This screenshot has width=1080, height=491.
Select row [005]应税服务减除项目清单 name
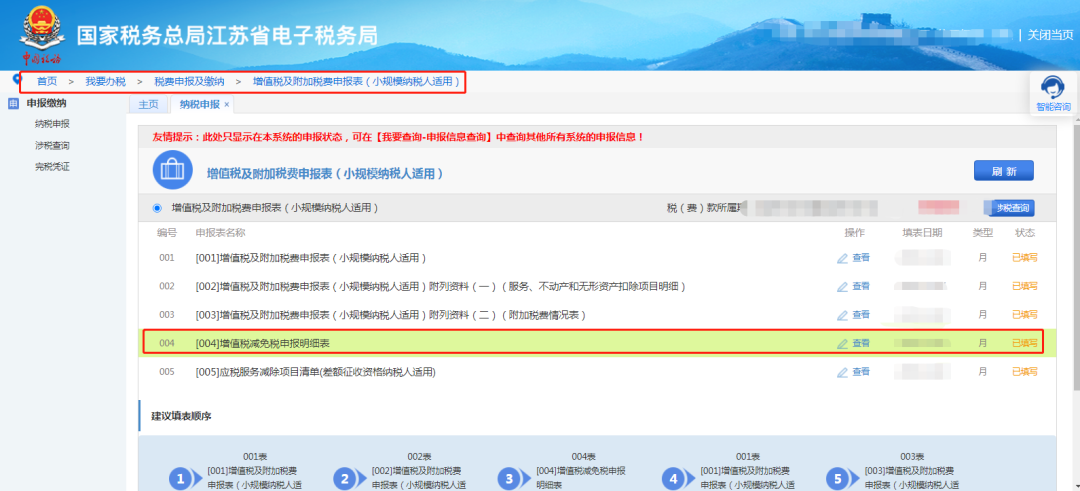click(316, 372)
